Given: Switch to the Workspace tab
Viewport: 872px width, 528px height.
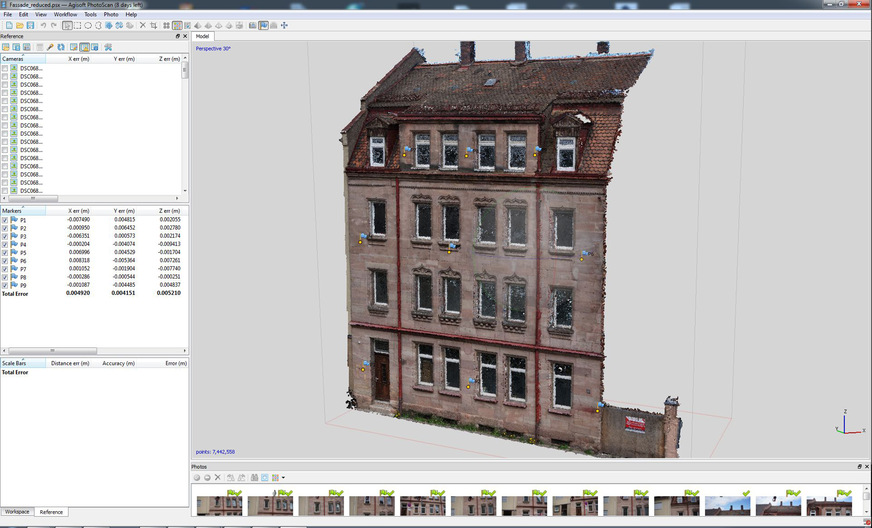Looking at the screenshot, I should 16,512.
